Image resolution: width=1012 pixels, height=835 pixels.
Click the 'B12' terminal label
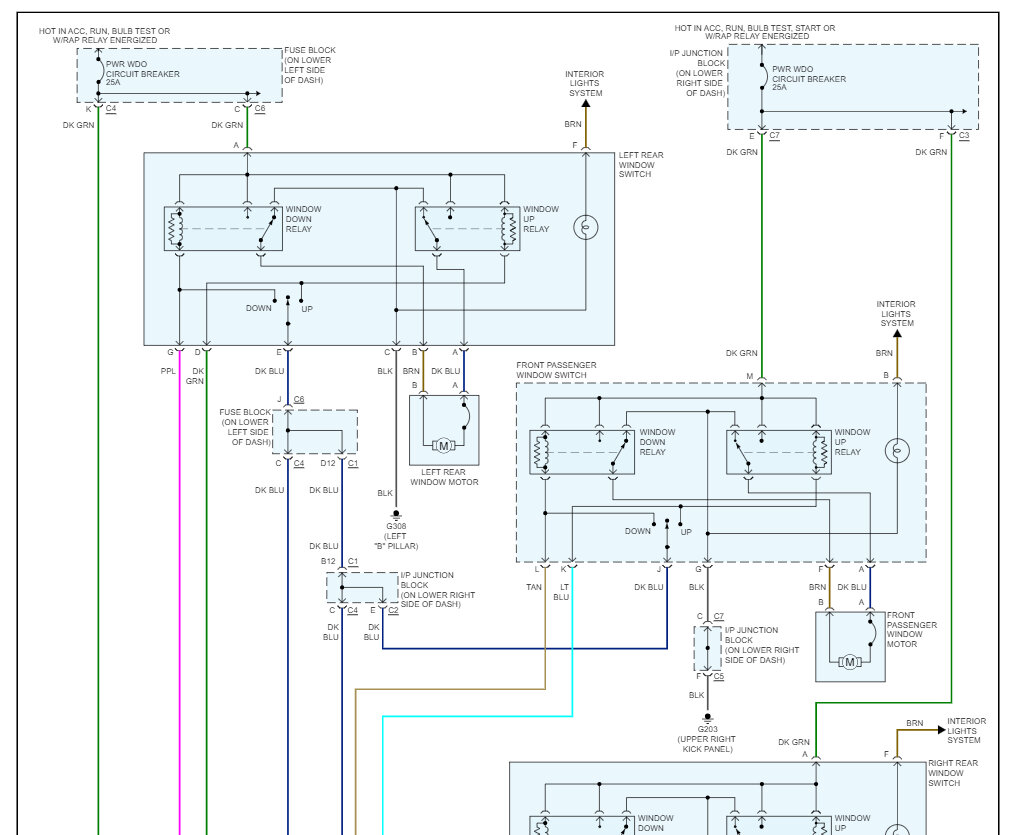[328, 561]
